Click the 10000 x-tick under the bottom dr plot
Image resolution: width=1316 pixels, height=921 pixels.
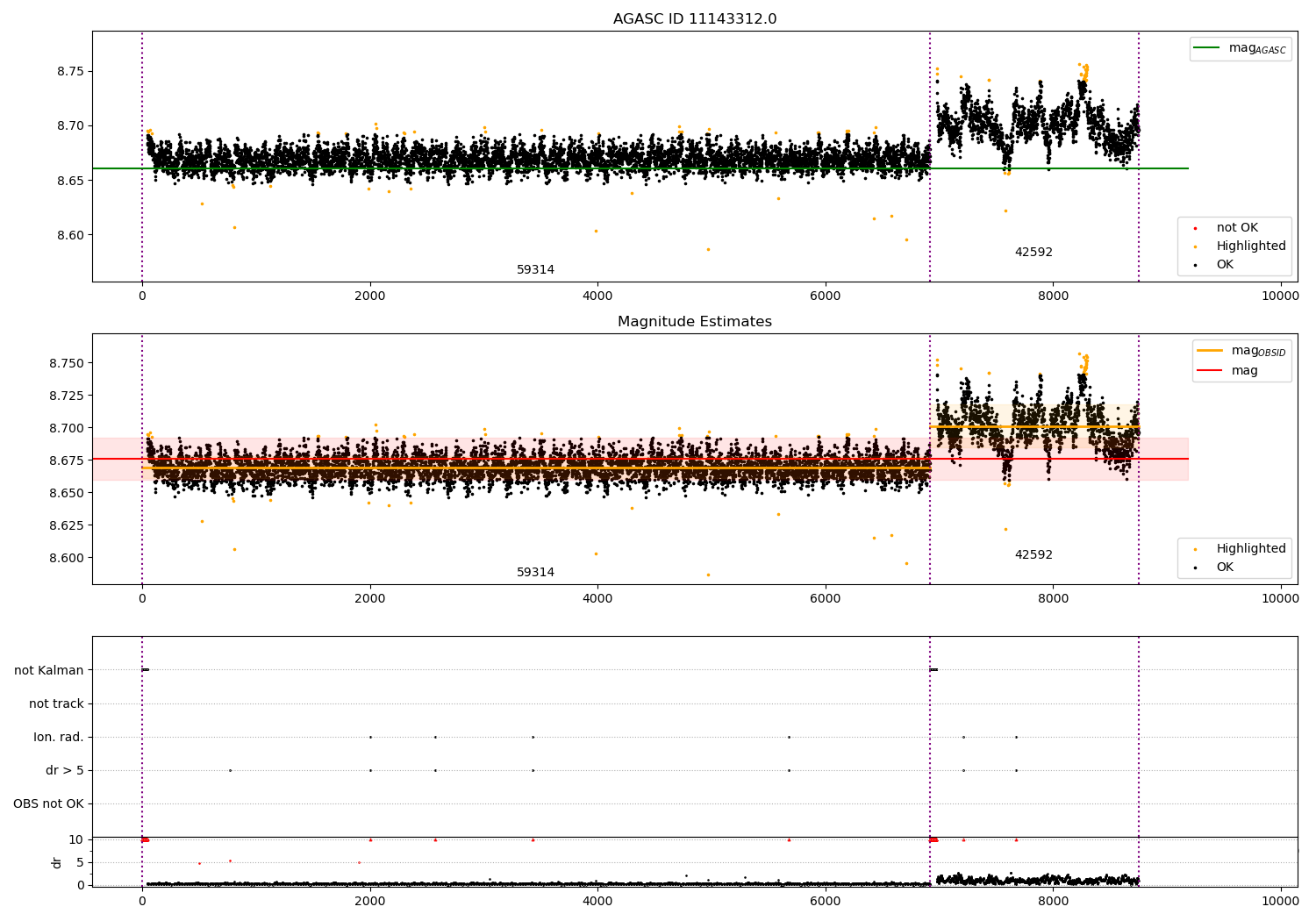(x=1280, y=902)
